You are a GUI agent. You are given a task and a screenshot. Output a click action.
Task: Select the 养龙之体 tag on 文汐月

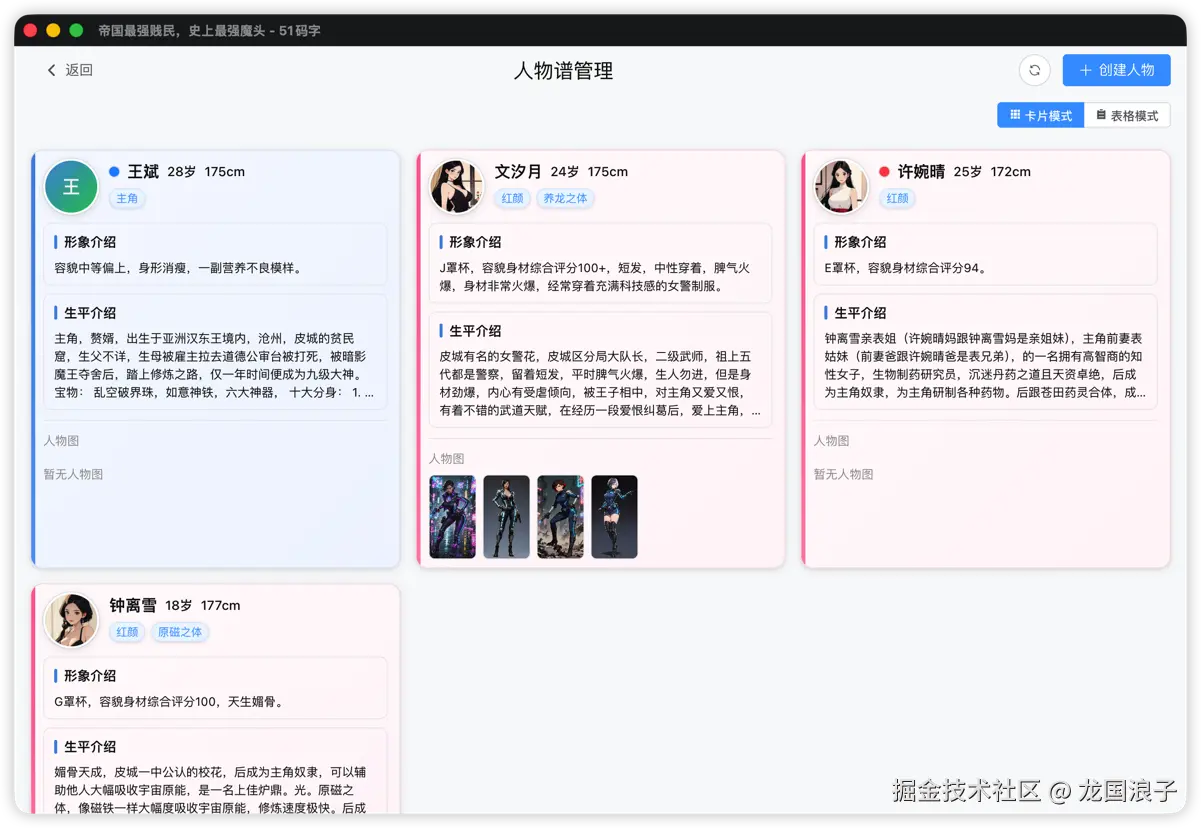(x=566, y=198)
